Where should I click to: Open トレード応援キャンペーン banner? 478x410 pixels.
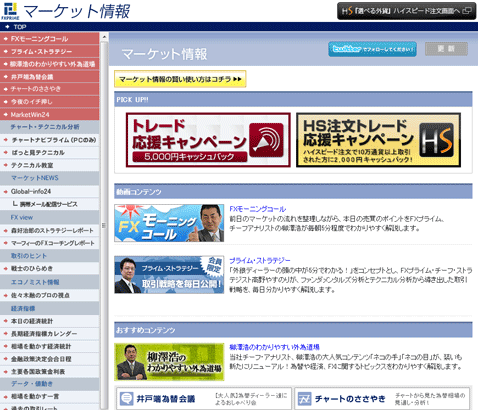coord(208,140)
